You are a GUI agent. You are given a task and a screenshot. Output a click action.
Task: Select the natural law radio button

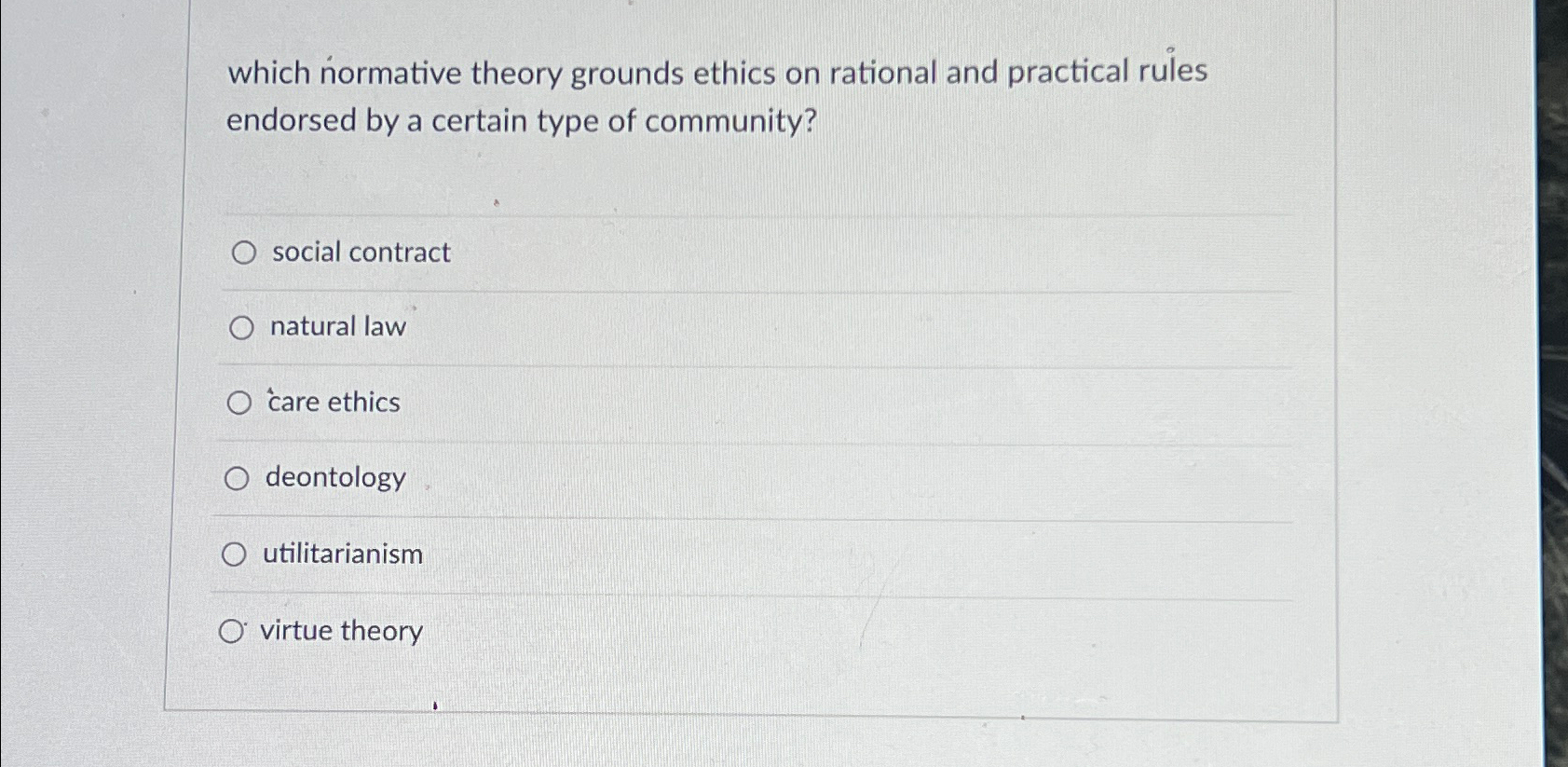242,326
